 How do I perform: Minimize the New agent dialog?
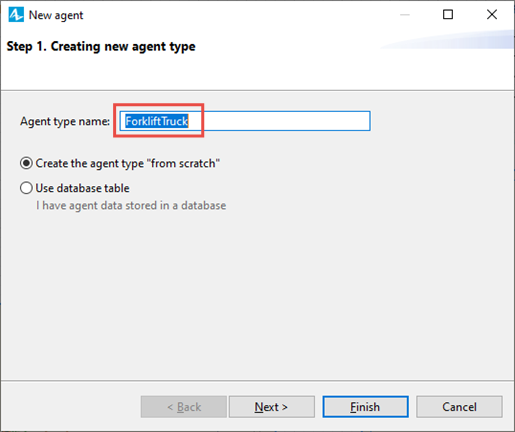point(405,15)
